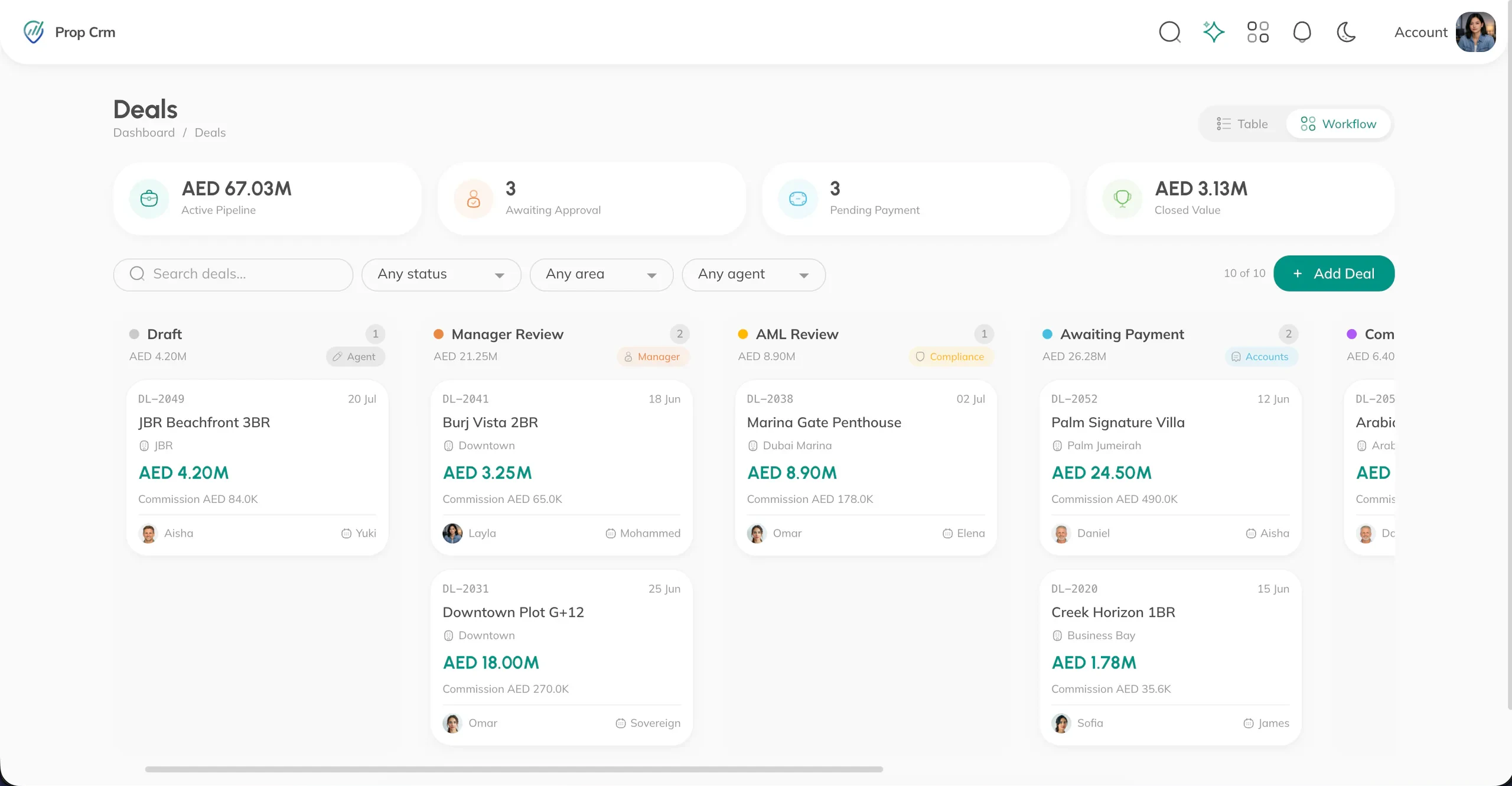The height and width of the screenshot is (786, 1512).
Task: Toggle dark mode moon icon
Action: 1346,32
